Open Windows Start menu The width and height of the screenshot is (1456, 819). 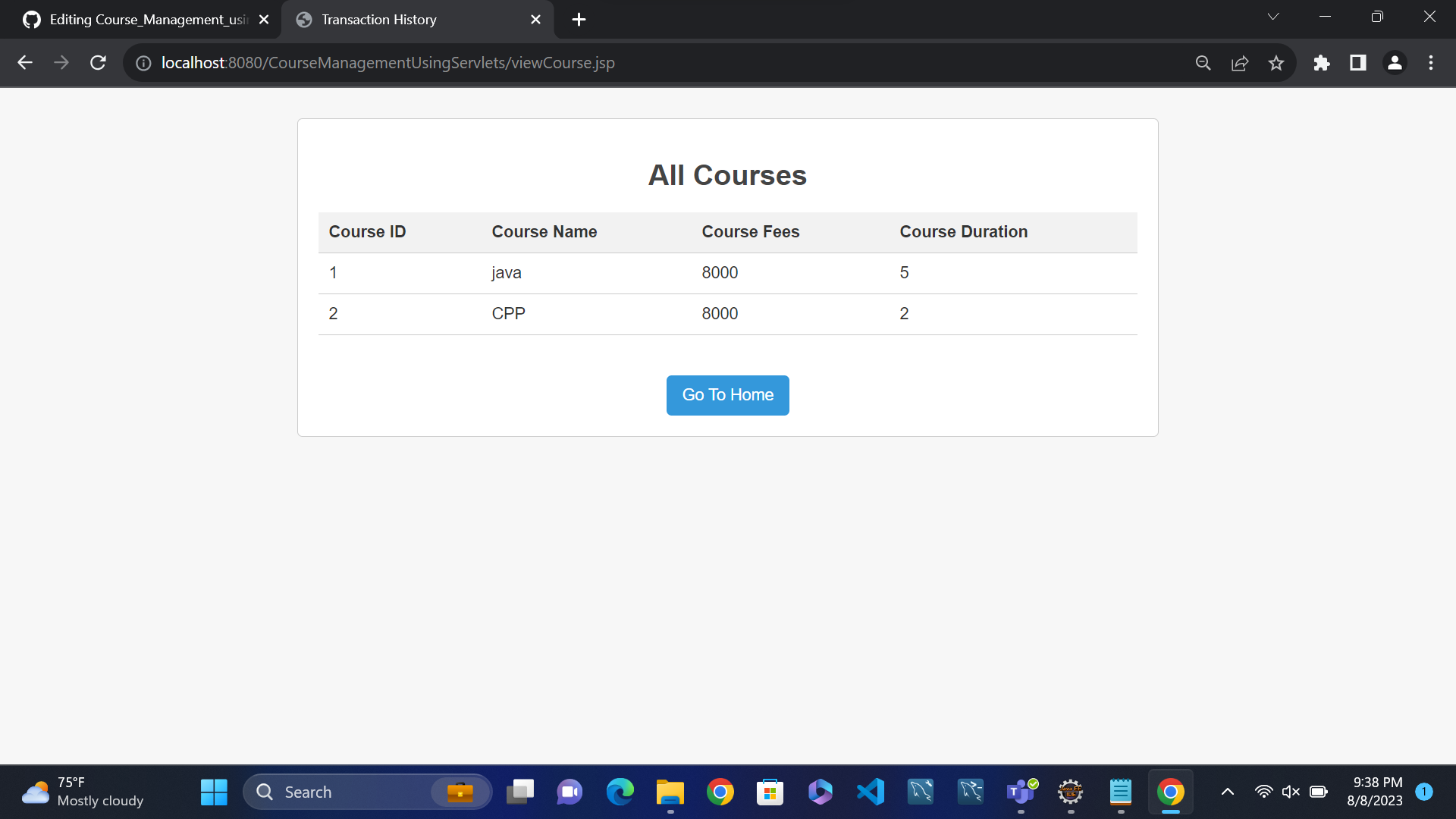214,792
